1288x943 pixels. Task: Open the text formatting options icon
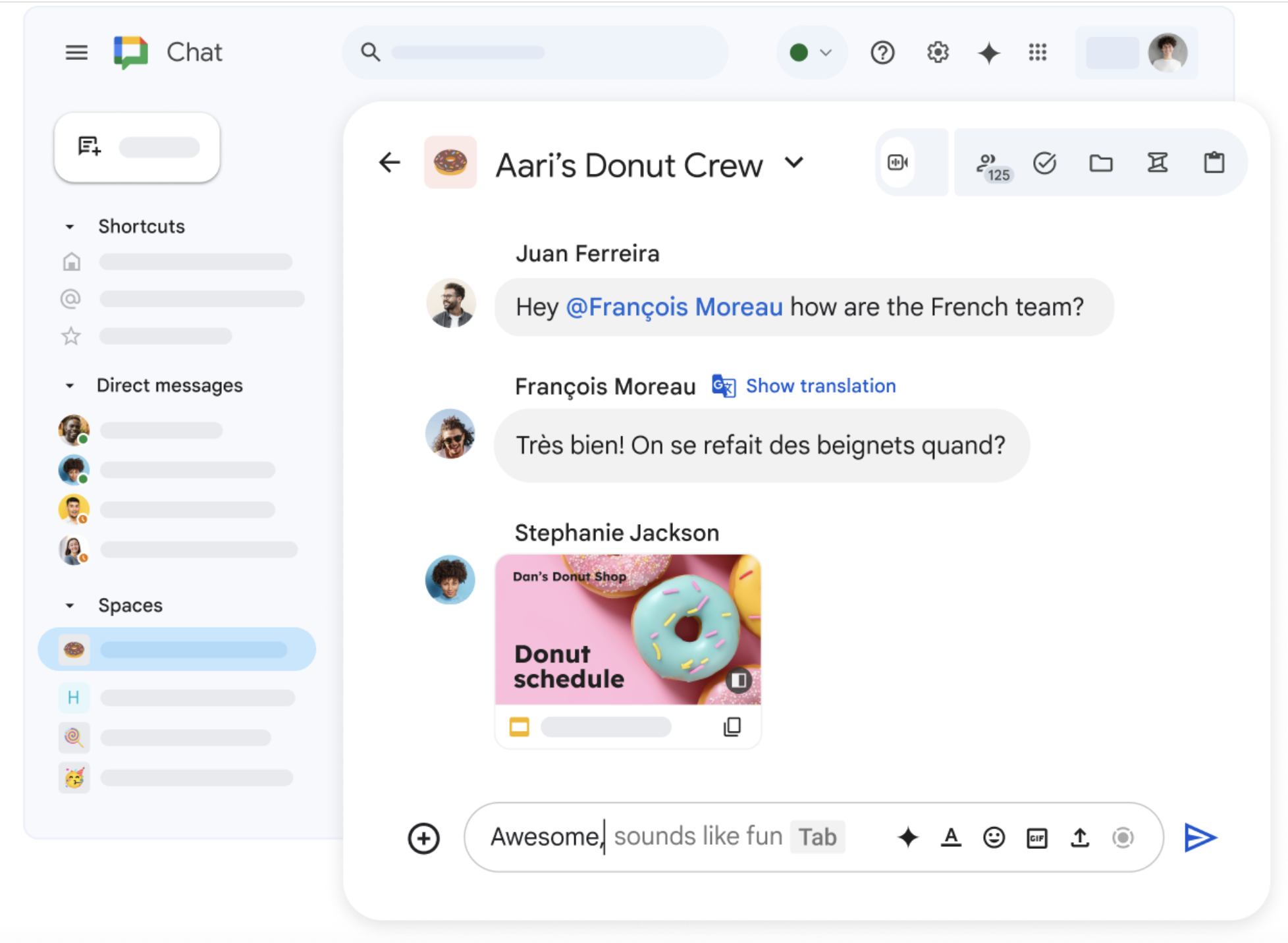pos(950,838)
